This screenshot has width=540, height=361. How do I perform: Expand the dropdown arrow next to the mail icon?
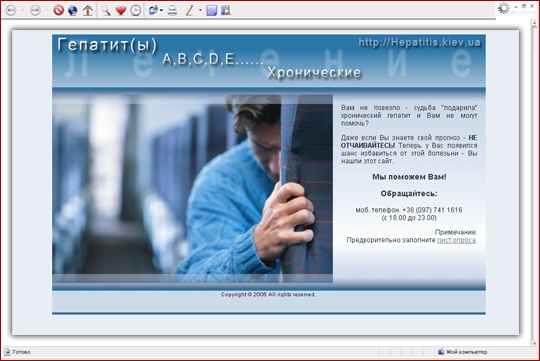click(161, 10)
